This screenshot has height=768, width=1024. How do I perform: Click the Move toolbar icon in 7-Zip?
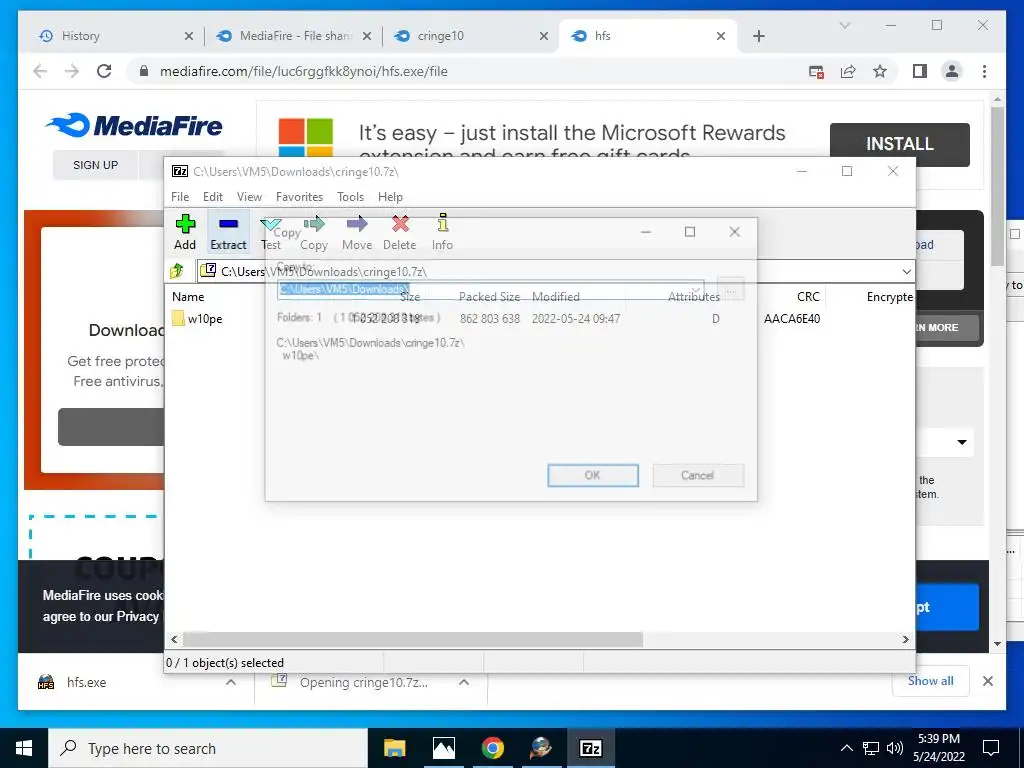(357, 232)
